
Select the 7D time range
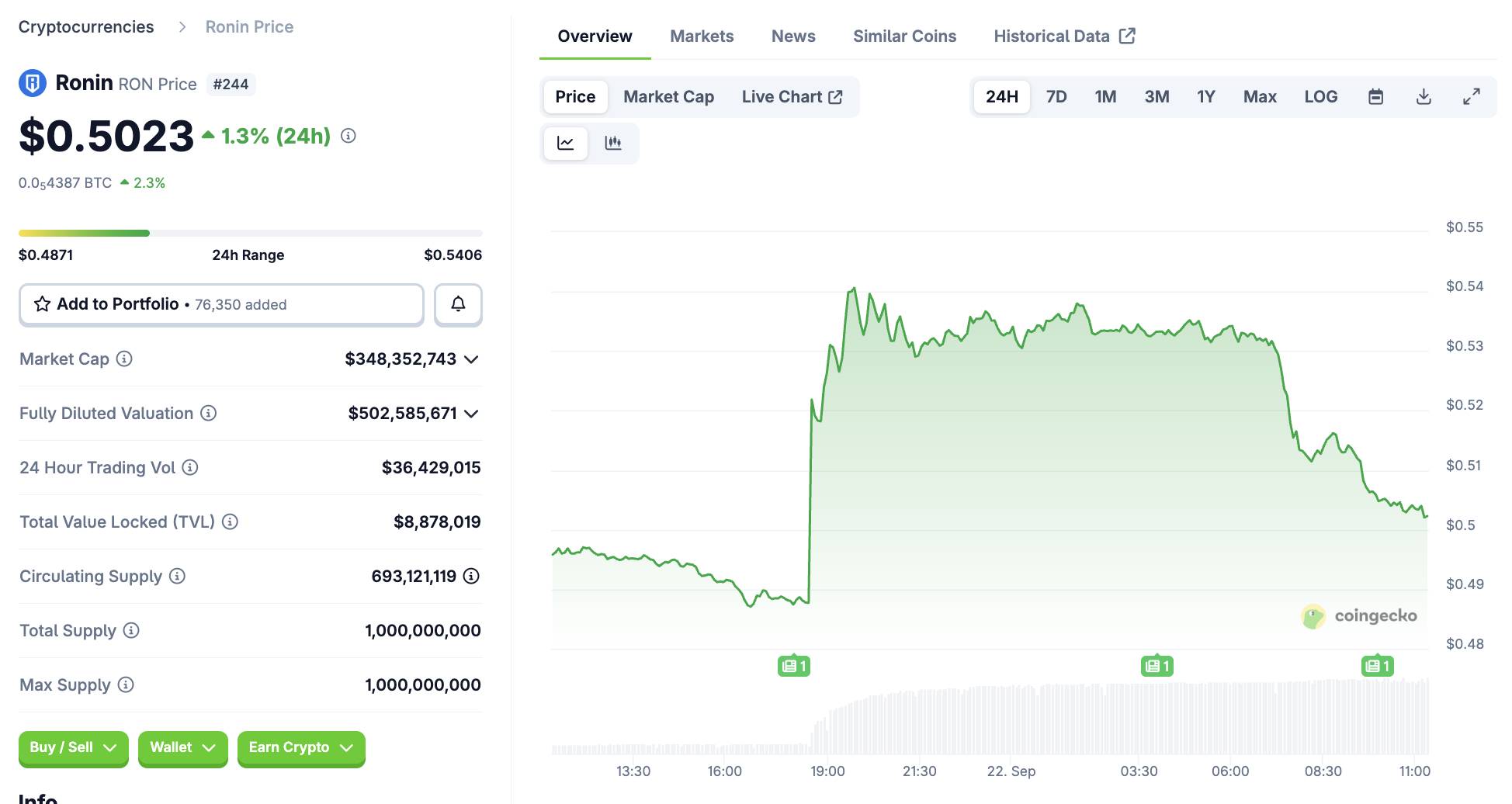pos(1056,97)
